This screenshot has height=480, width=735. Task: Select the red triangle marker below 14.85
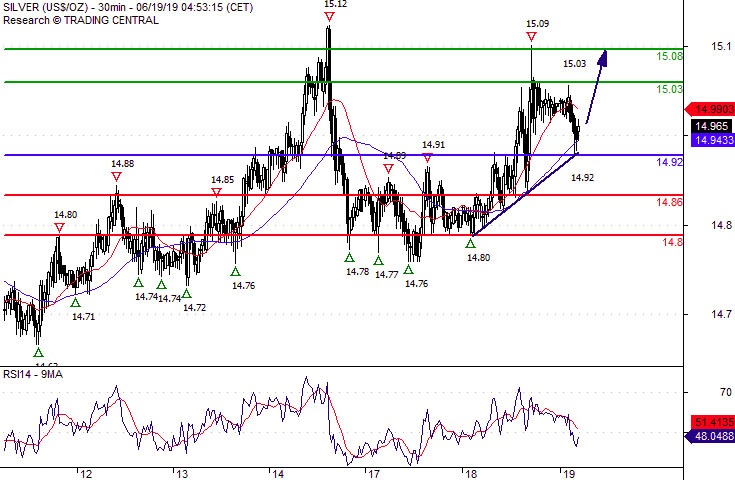(216, 193)
